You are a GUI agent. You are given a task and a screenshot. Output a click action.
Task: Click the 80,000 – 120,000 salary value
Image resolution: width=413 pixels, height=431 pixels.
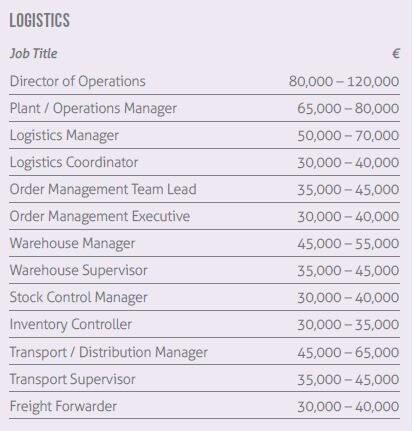pos(344,81)
